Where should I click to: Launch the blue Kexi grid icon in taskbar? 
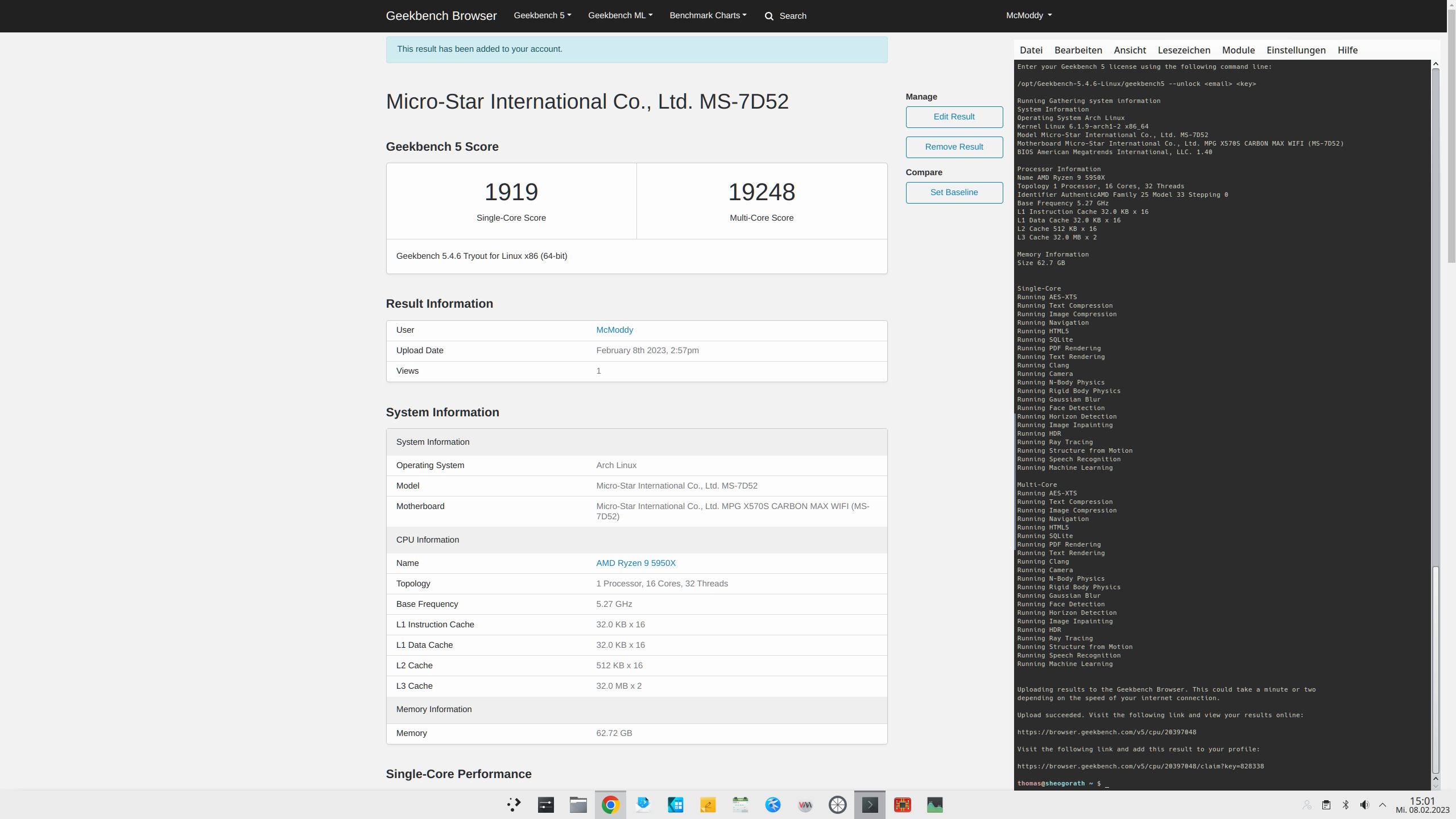pos(676,805)
